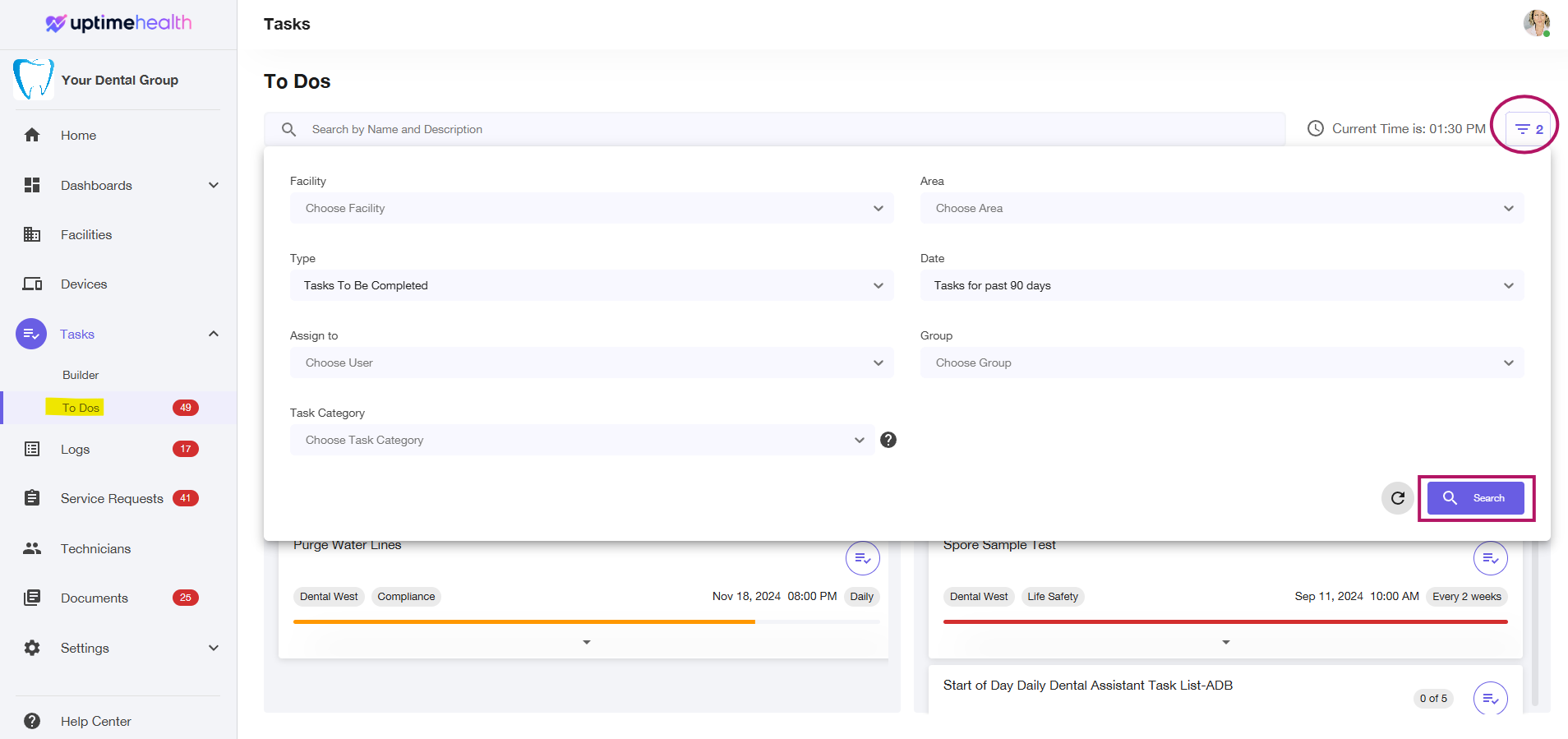
Task: Open the Choose Group dropdown
Action: (1222, 363)
